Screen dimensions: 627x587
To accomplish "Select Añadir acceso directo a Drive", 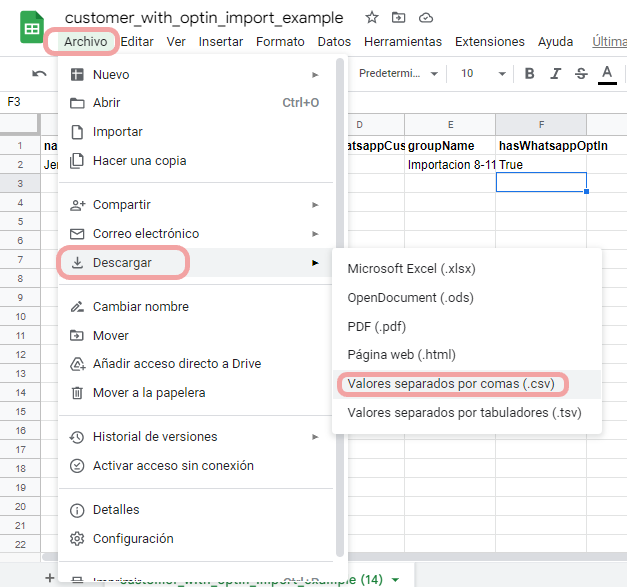I will [x=196, y=364].
